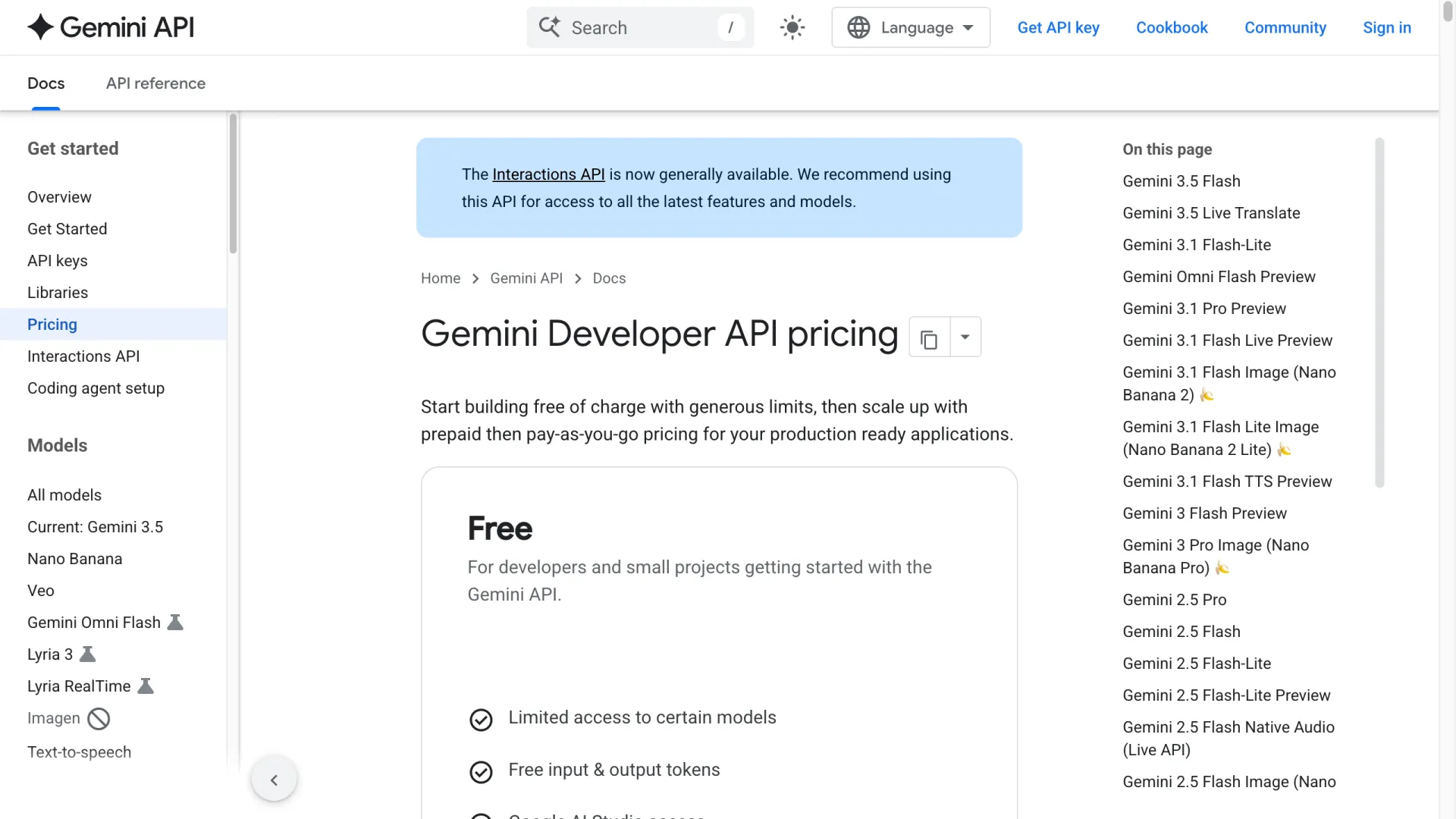Image resolution: width=1456 pixels, height=819 pixels.
Task: Click the left sidebar scrollbar thumb
Action: 233,184
